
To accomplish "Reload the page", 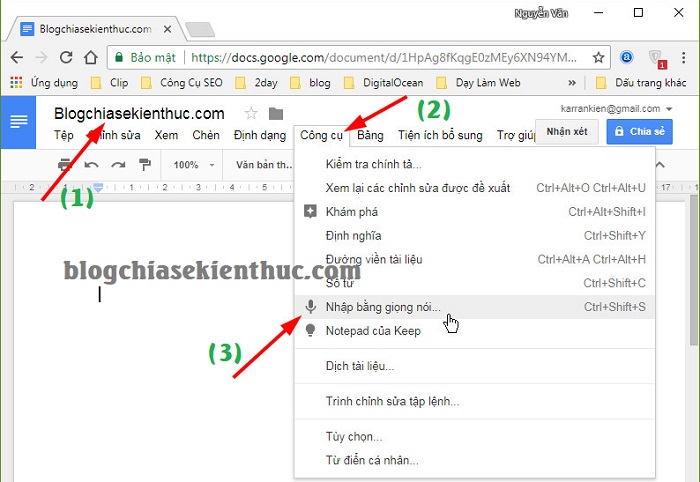I will [x=66, y=57].
